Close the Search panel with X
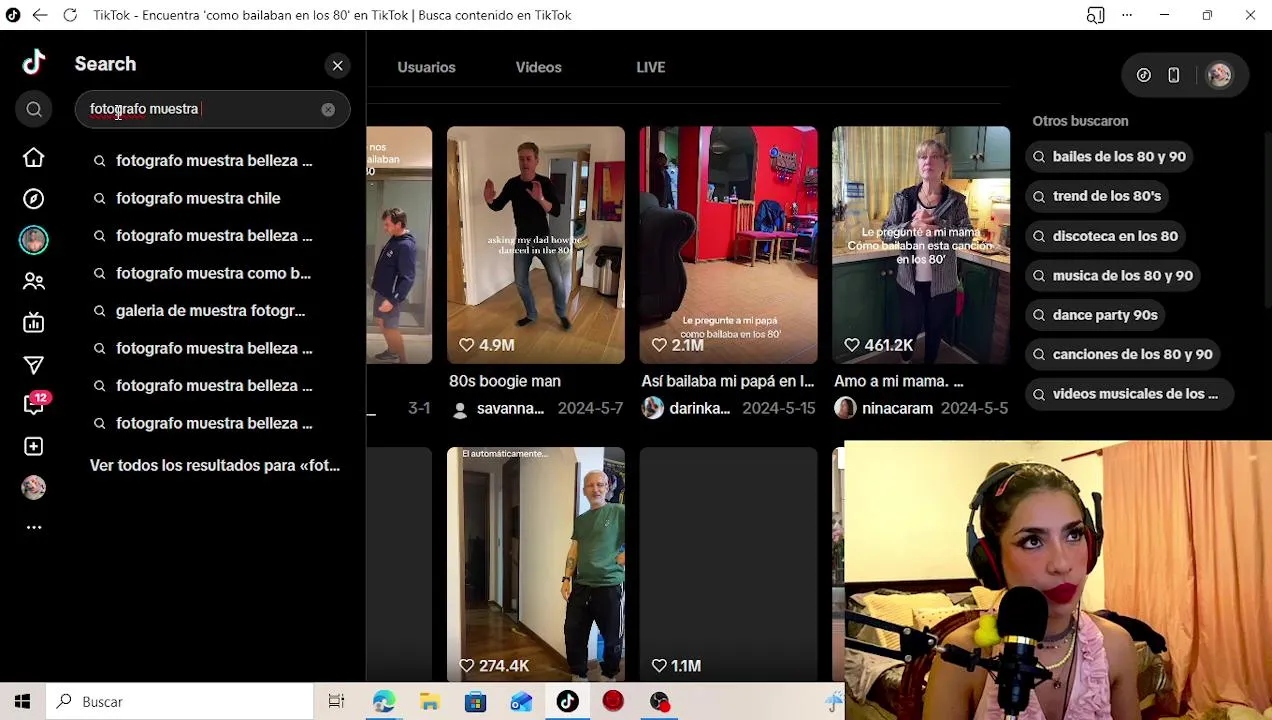 338,66
